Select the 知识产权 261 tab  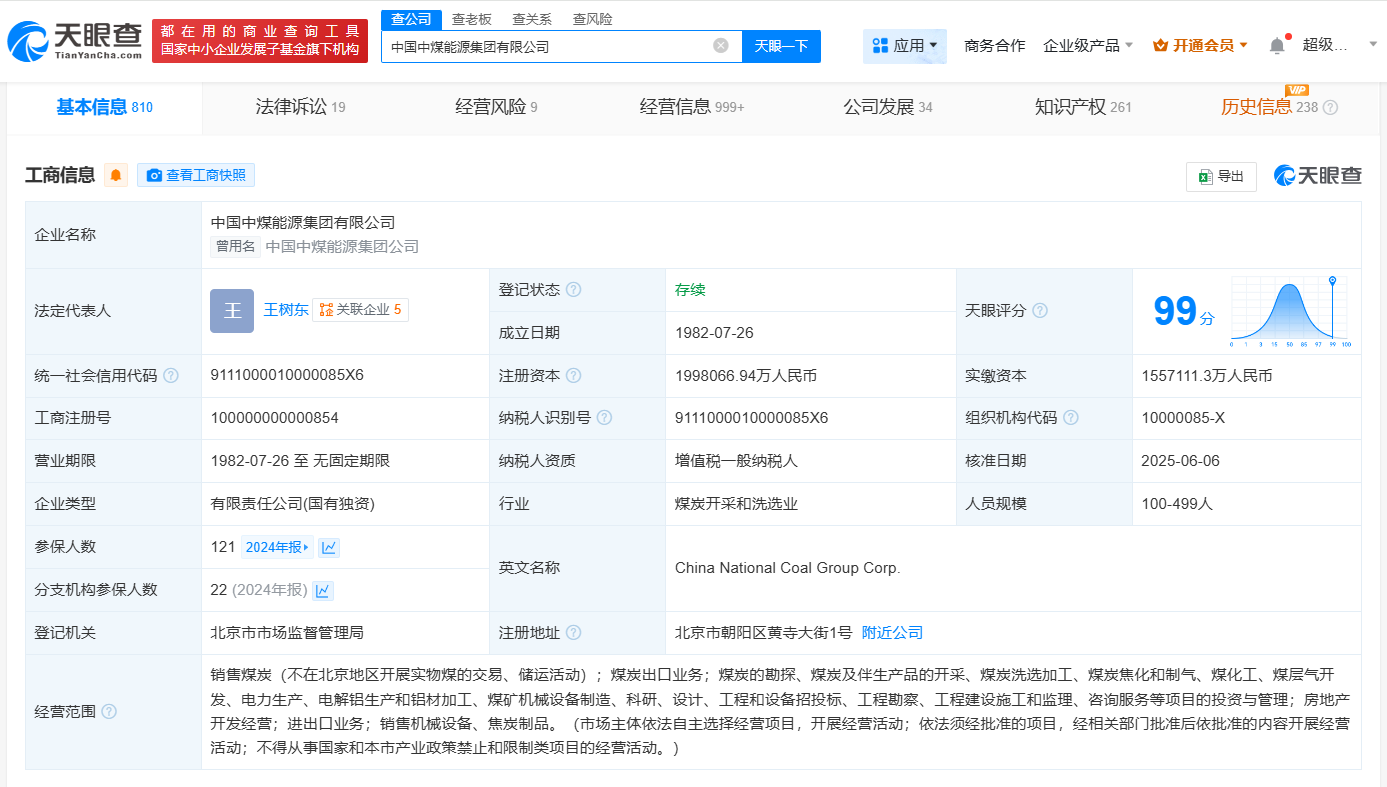tap(1083, 108)
